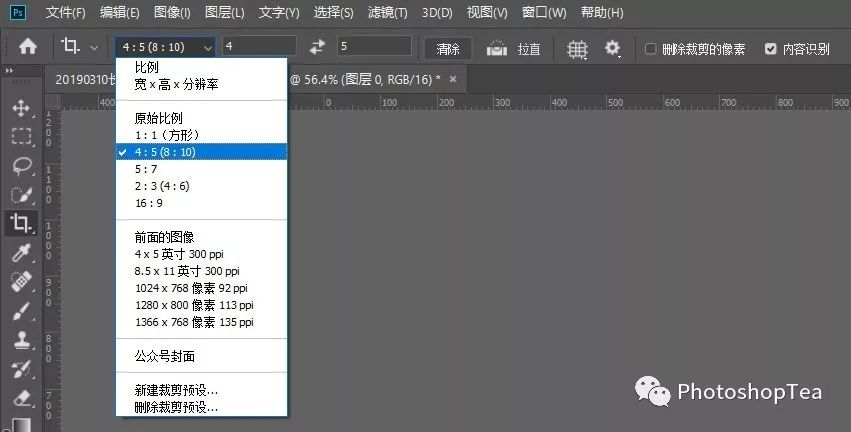Open the 4:5 (8:10) ratio dropdown
The height and width of the screenshot is (432, 851).
166,47
